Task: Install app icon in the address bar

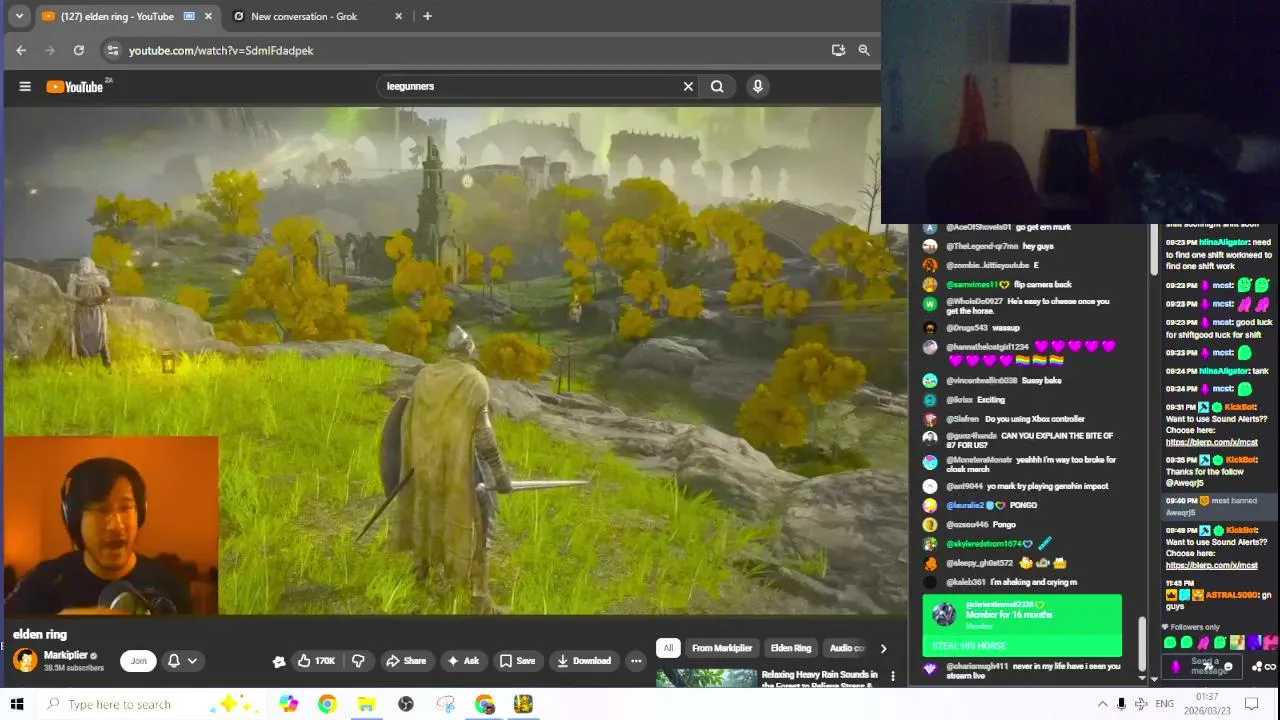Action: [838, 50]
